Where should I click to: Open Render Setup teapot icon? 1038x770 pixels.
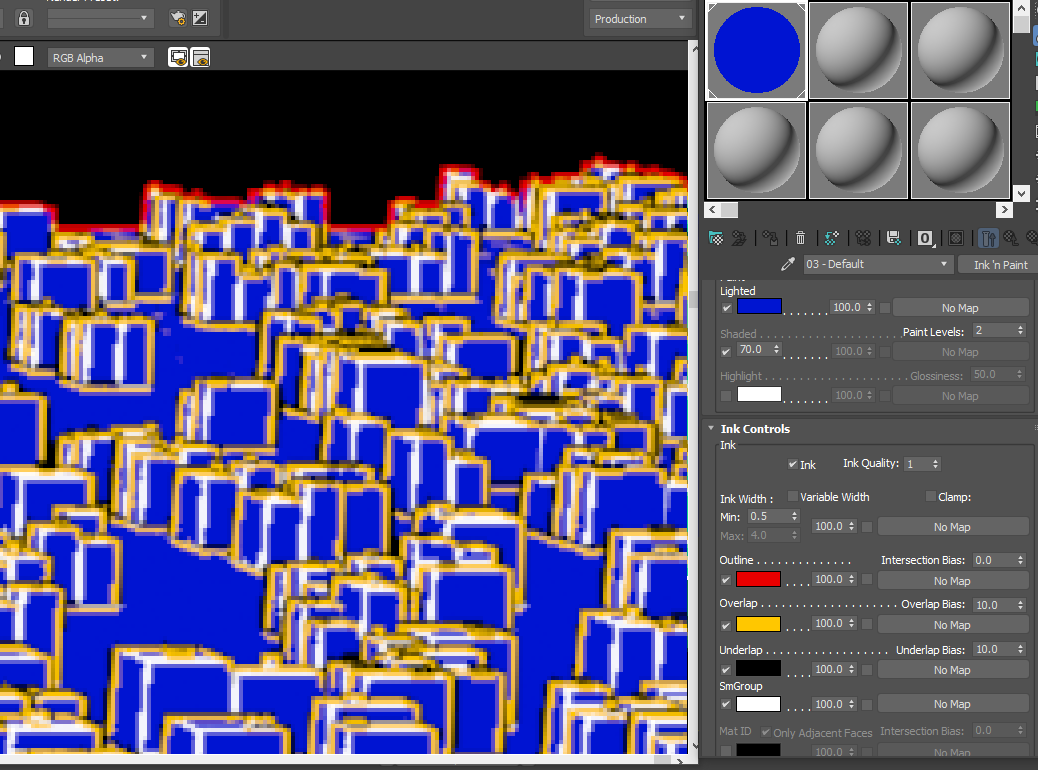[177, 18]
